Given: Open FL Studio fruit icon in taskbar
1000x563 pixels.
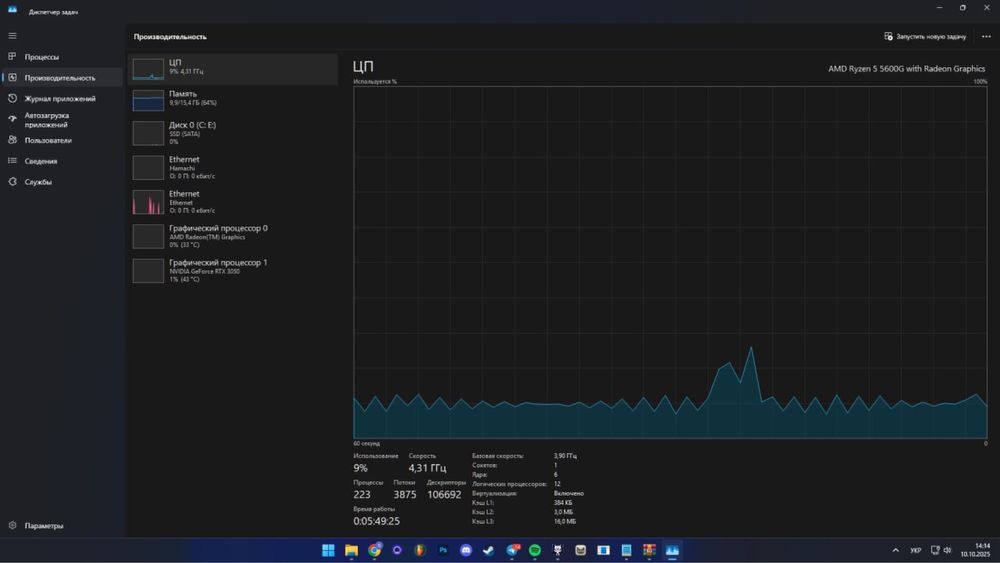Looking at the screenshot, I should 420,550.
